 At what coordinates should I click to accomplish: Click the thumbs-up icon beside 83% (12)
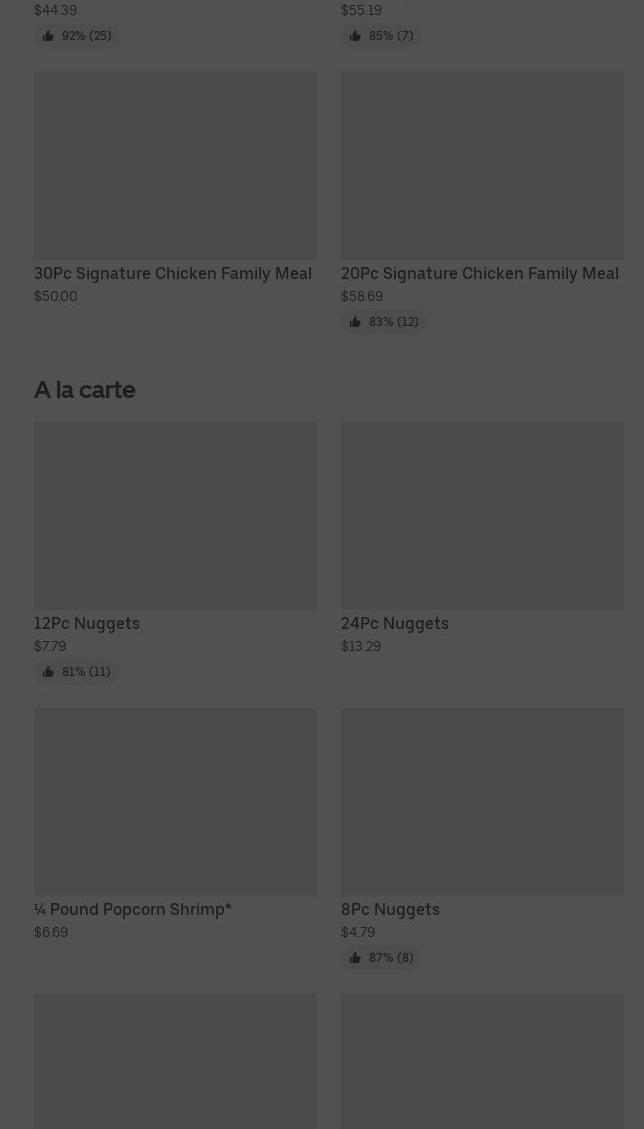pyautogui.click(x=355, y=322)
